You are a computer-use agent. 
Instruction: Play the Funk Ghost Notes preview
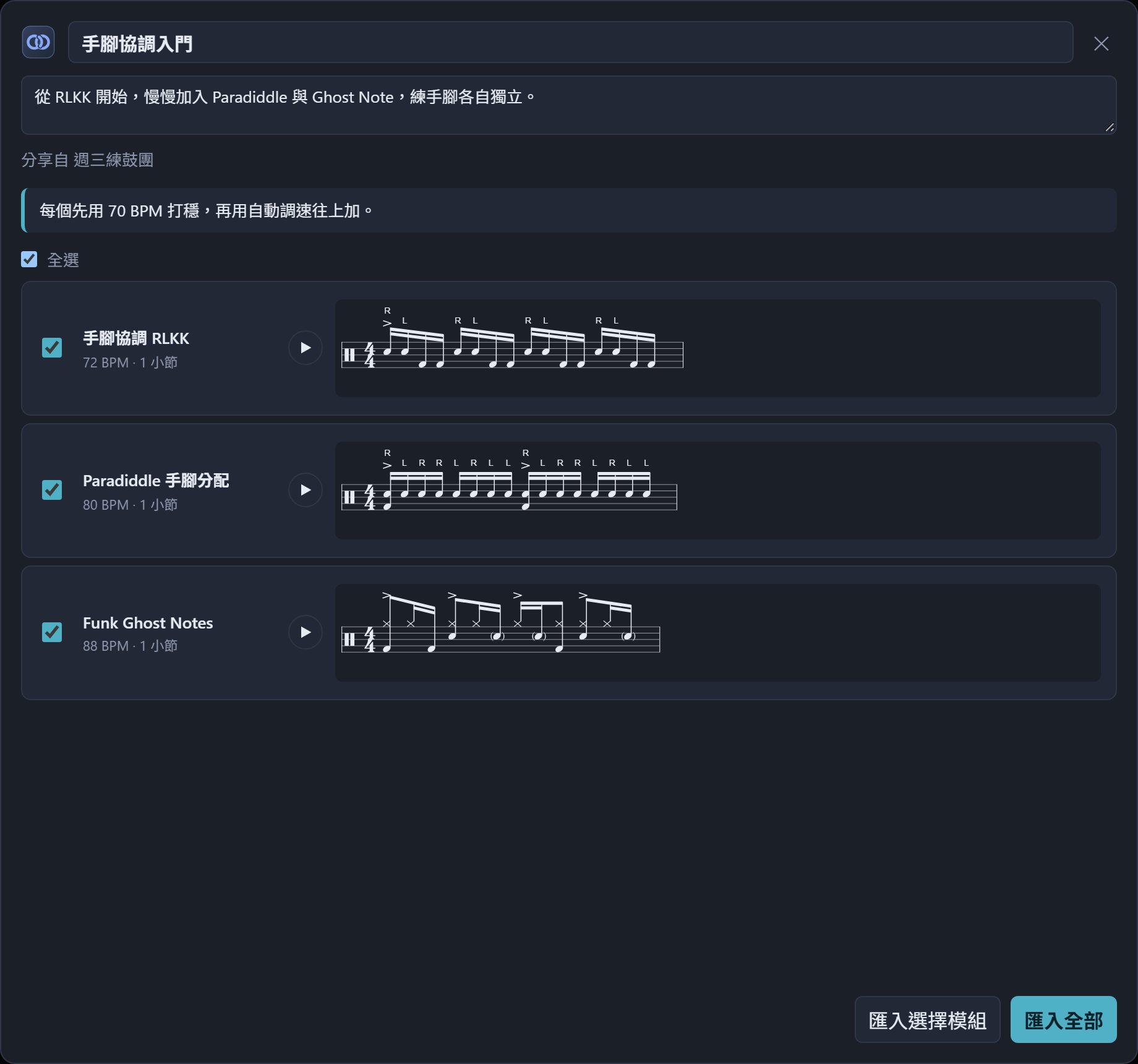point(306,632)
